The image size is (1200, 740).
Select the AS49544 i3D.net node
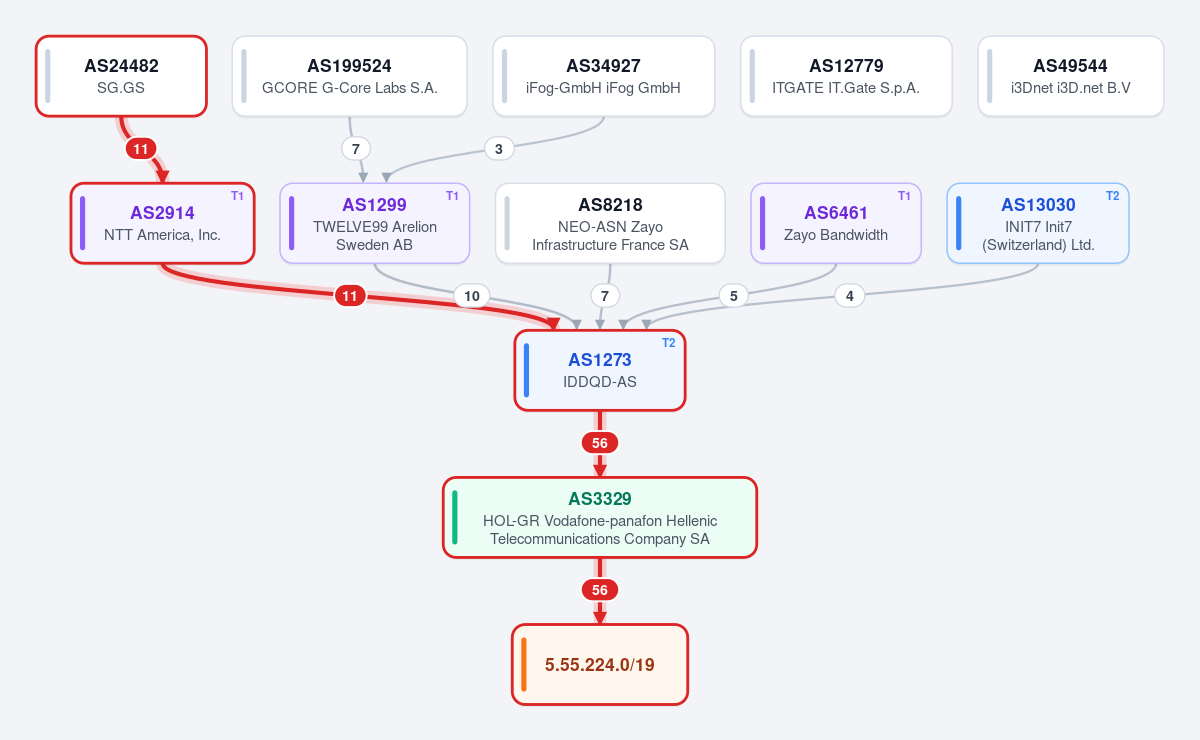(1070, 76)
